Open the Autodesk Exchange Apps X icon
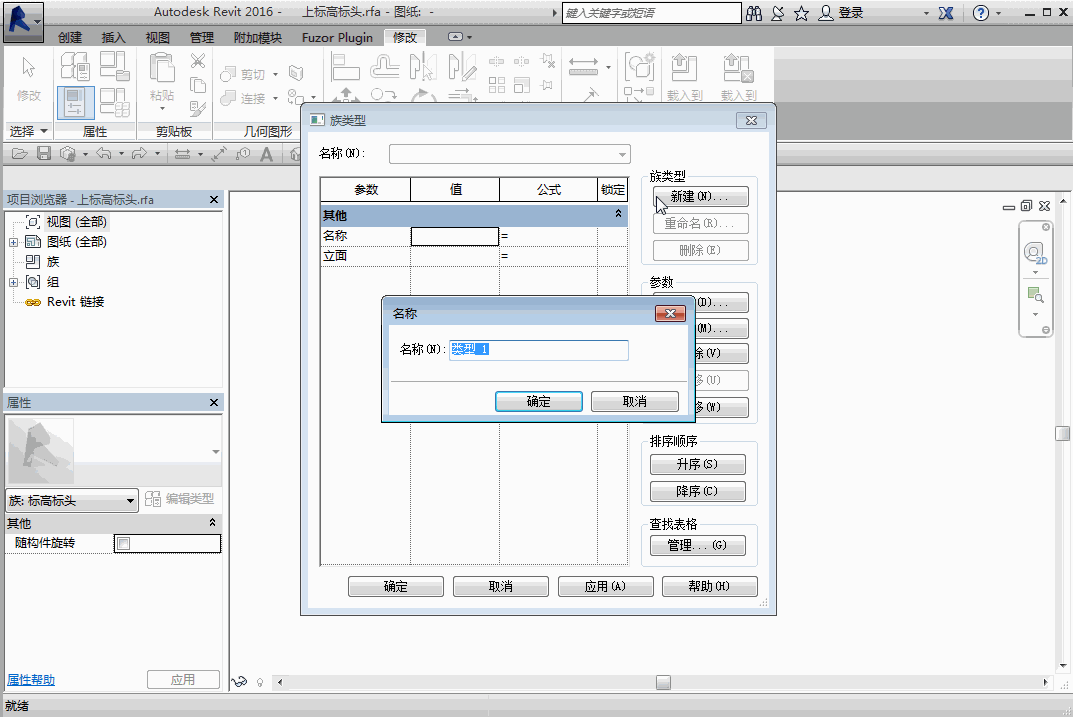Screen dimensions: 1073x717 945,13
